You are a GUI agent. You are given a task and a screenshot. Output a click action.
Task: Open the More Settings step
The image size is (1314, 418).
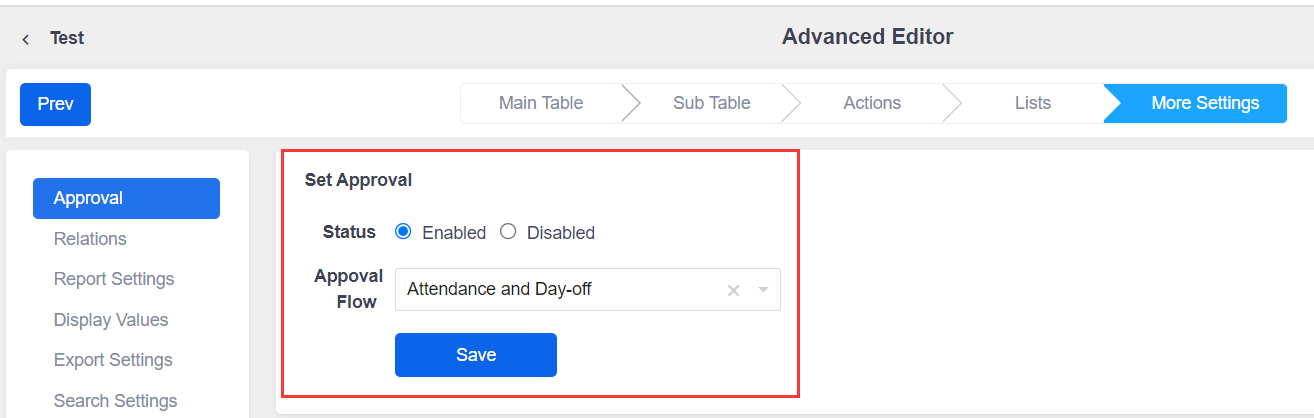click(1204, 103)
